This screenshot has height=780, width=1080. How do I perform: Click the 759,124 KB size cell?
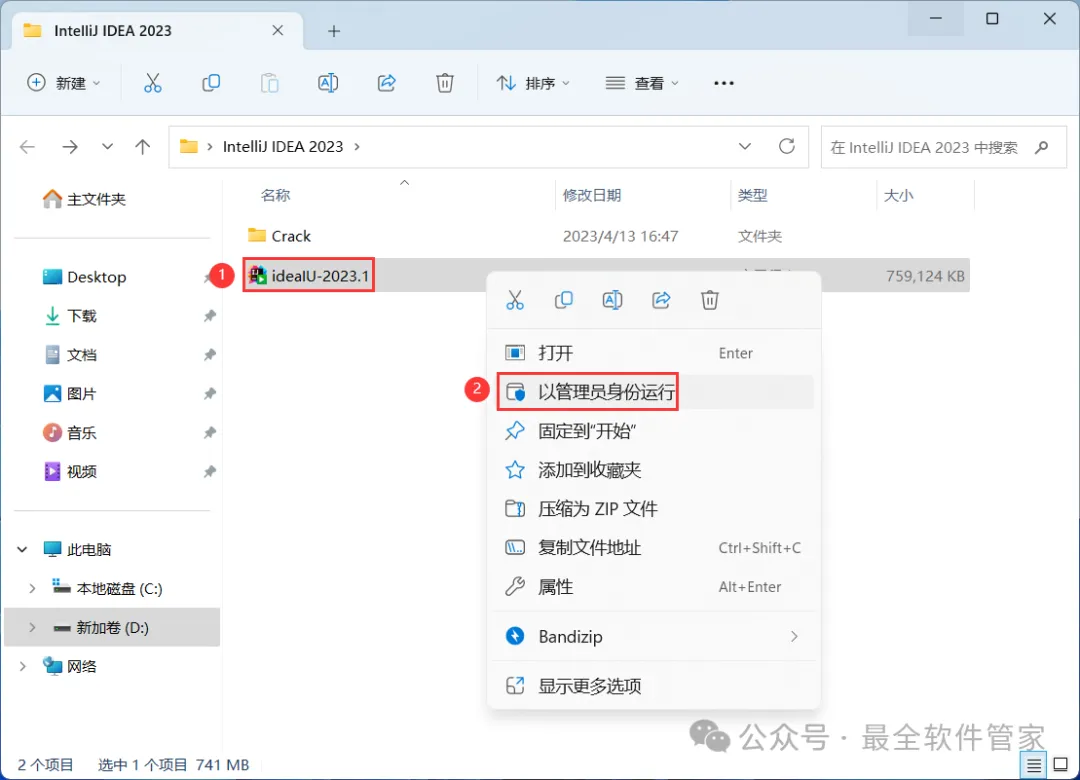click(x=925, y=276)
